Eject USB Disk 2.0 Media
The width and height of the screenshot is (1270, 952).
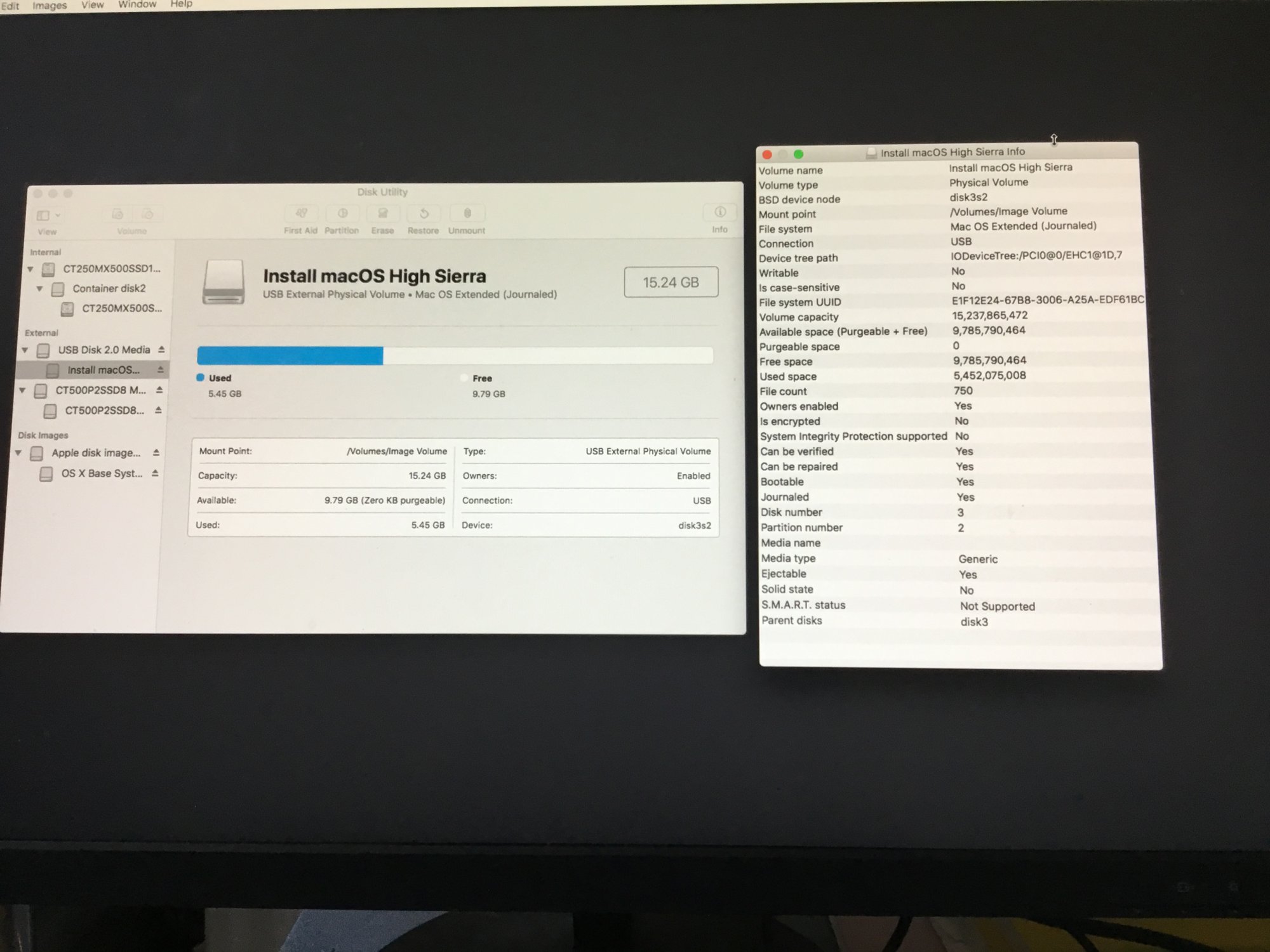(x=161, y=350)
